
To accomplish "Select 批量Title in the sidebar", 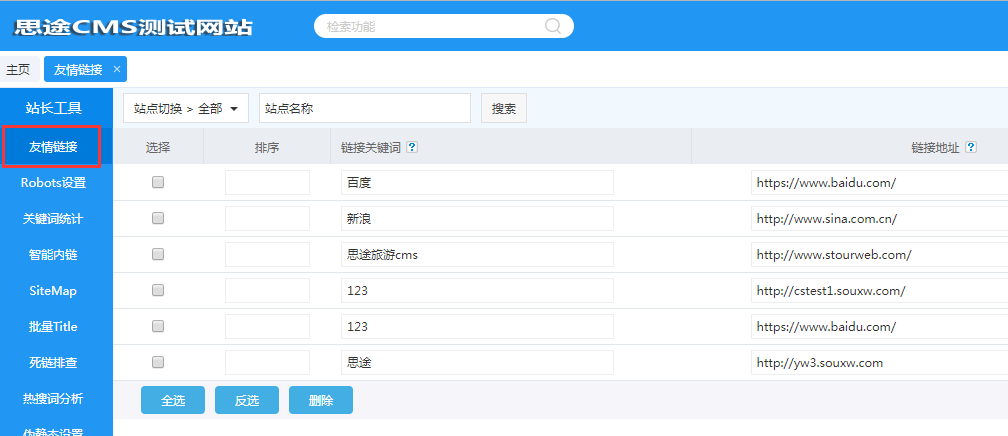I will [x=53, y=327].
